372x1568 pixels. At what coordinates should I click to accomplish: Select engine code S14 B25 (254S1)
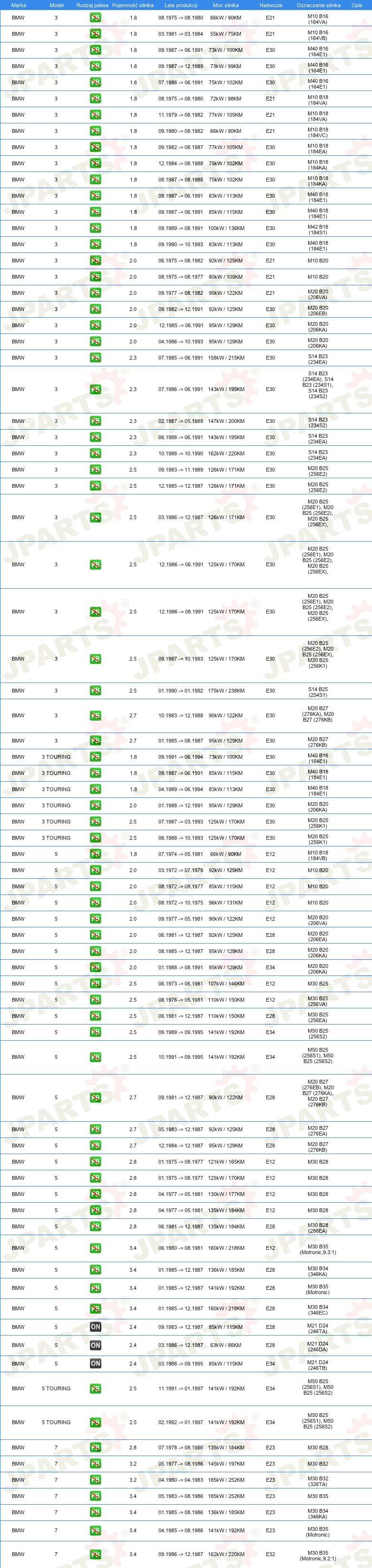(x=317, y=692)
